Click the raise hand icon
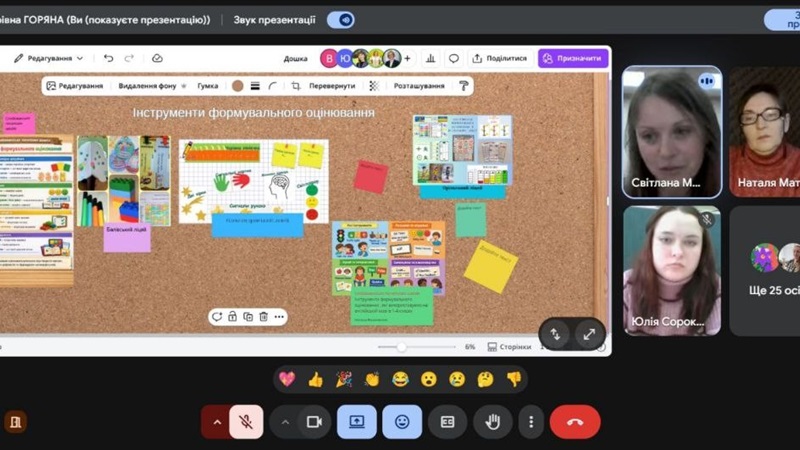 pos(493,422)
